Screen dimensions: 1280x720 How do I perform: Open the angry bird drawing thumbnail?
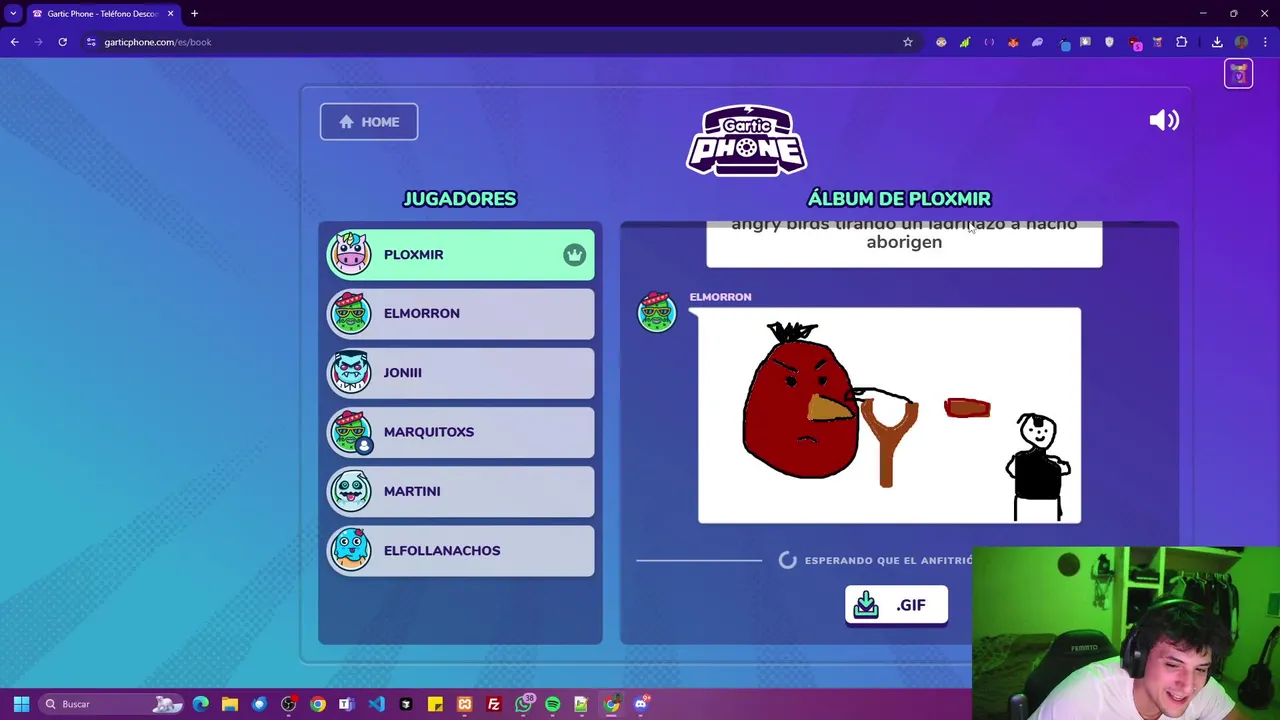[889, 415]
